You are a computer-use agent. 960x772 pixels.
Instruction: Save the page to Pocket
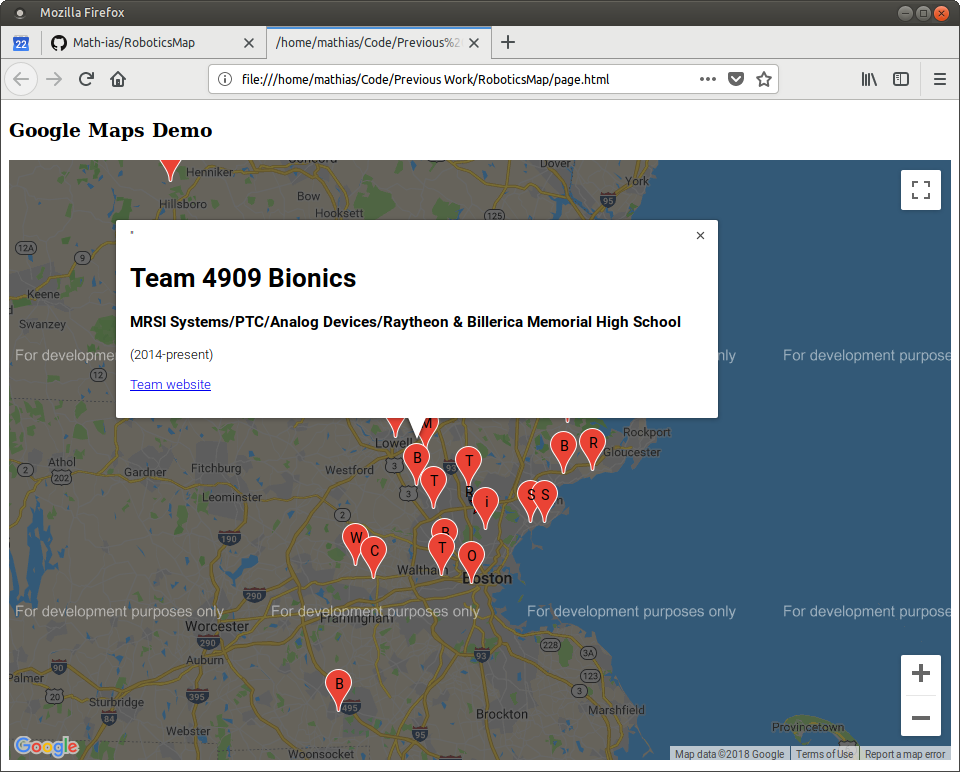pos(736,79)
